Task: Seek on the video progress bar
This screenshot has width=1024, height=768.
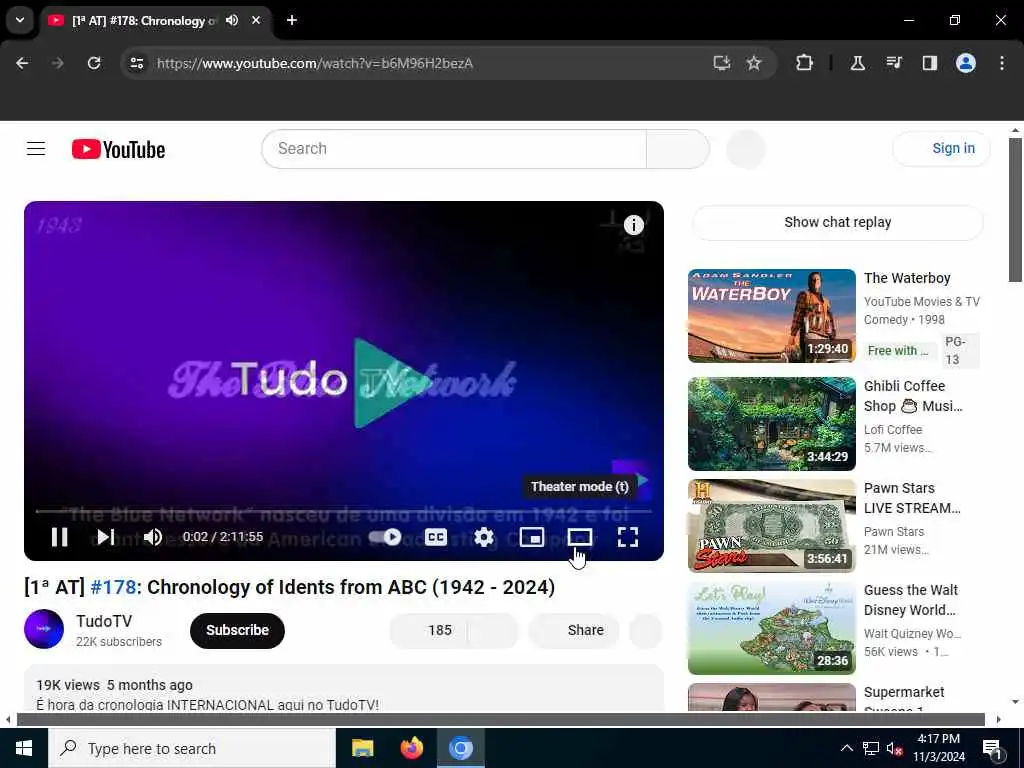Action: coord(344,511)
